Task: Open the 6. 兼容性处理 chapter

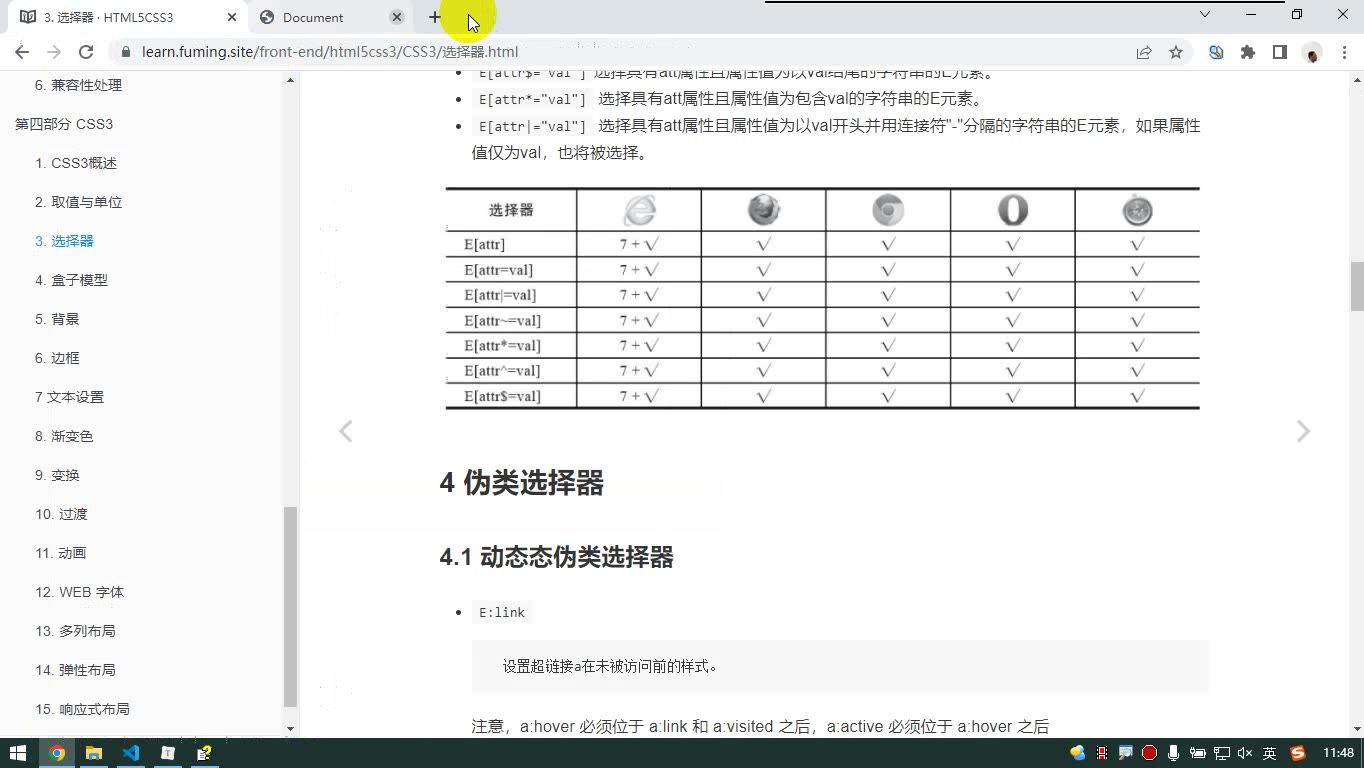Action: point(78,85)
